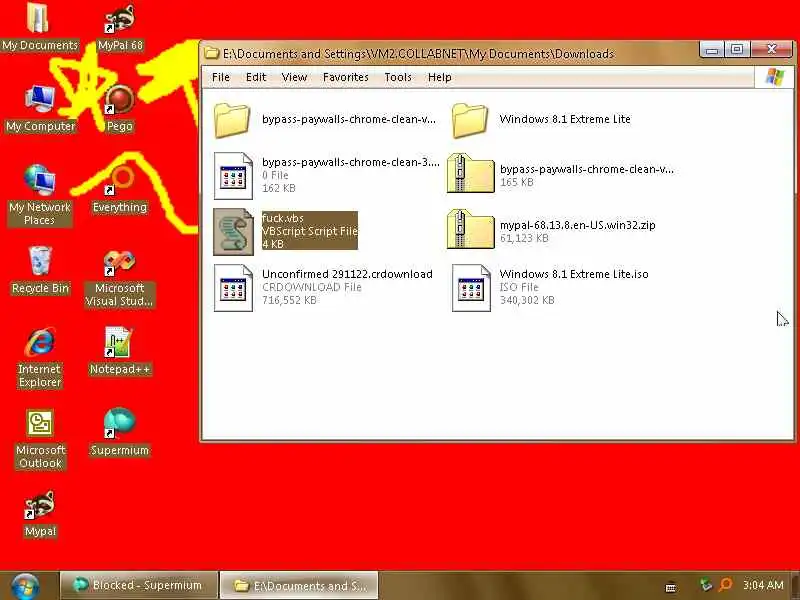Close the Downloads explorer window

click(x=771, y=49)
